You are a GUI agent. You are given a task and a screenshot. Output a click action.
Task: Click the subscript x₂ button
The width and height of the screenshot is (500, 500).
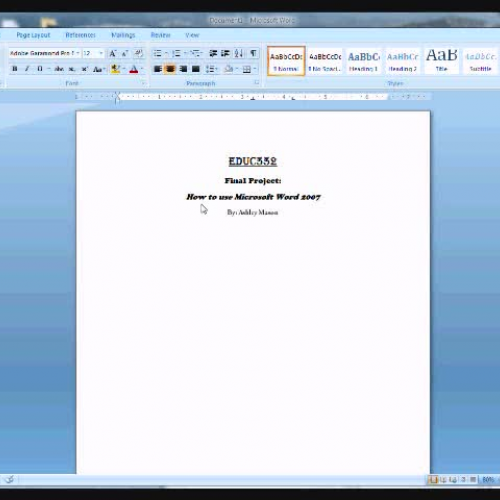(x=72, y=69)
